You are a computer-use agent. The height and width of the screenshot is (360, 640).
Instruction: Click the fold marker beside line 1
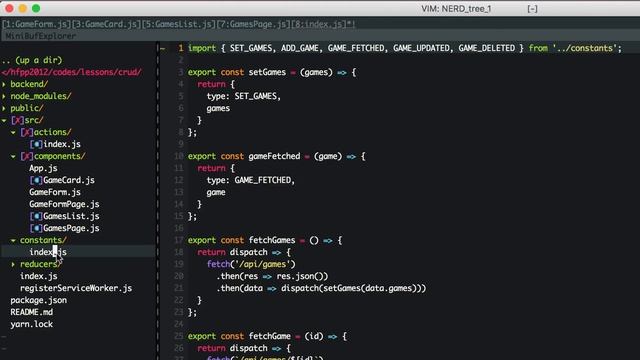pyautogui.click(x=163, y=49)
